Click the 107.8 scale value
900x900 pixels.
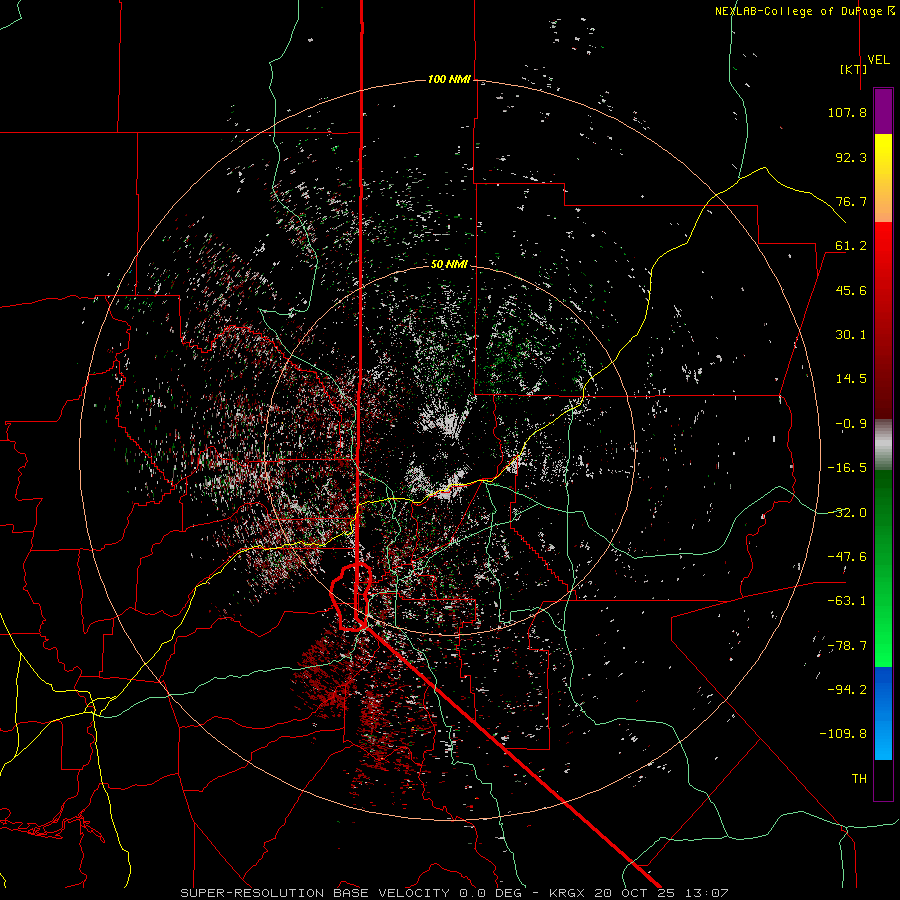pyautogui.click(x=847, y=112)
